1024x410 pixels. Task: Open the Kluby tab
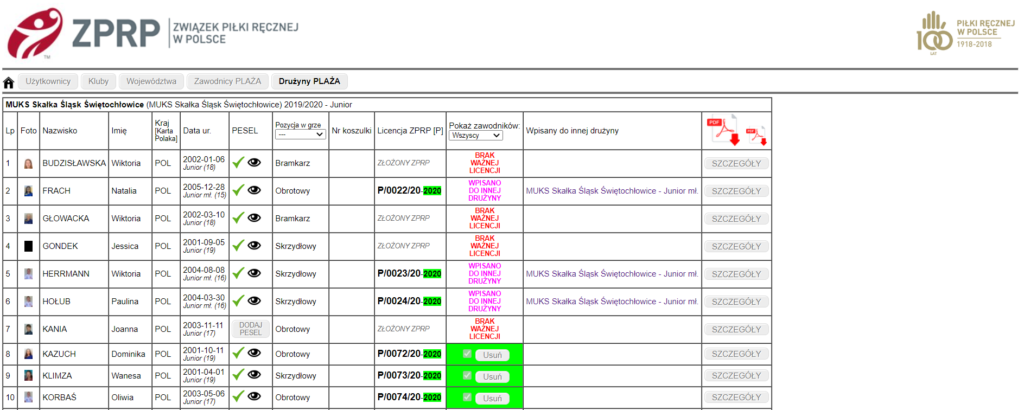[98, 82]
